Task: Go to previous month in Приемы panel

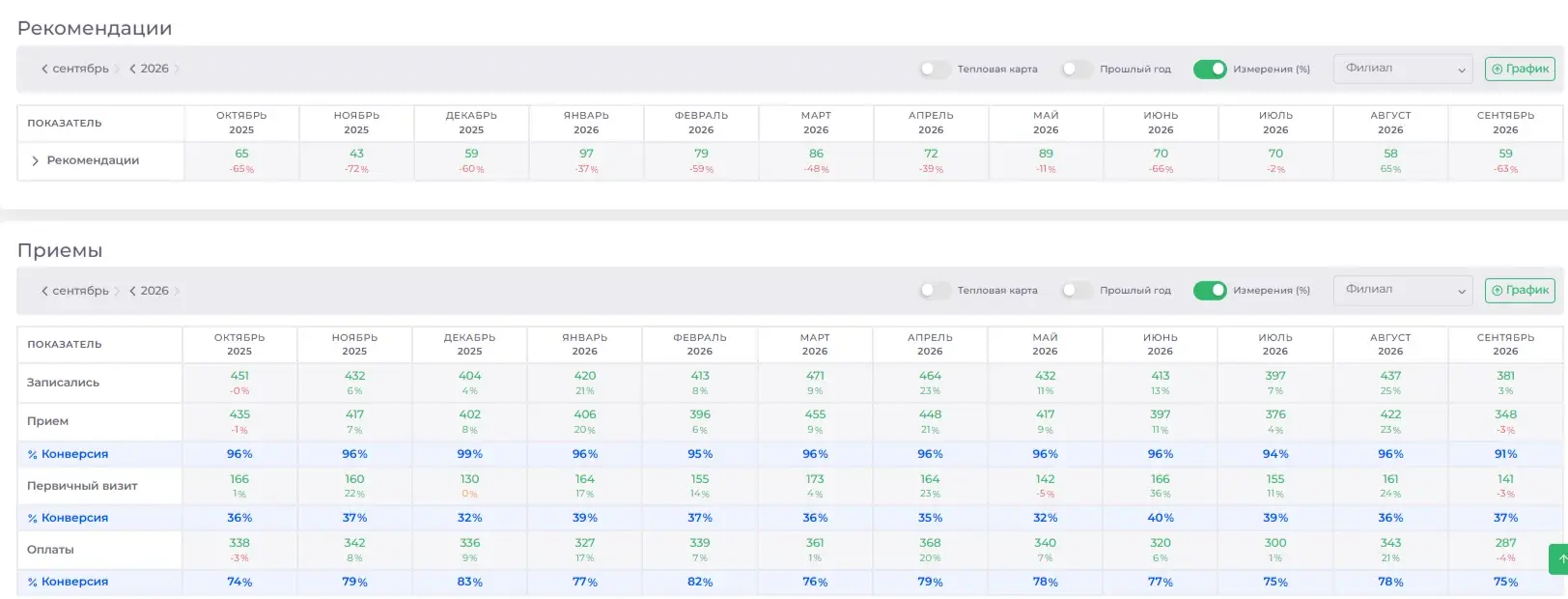Action: (x=44, y=291)
